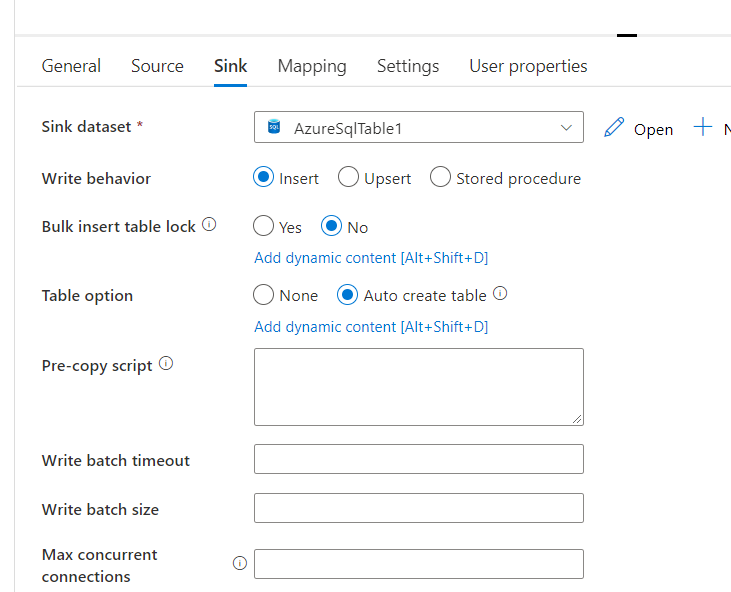
Task: Click the pencil edit icon beside Open
Action: click(x=614, y=127)
